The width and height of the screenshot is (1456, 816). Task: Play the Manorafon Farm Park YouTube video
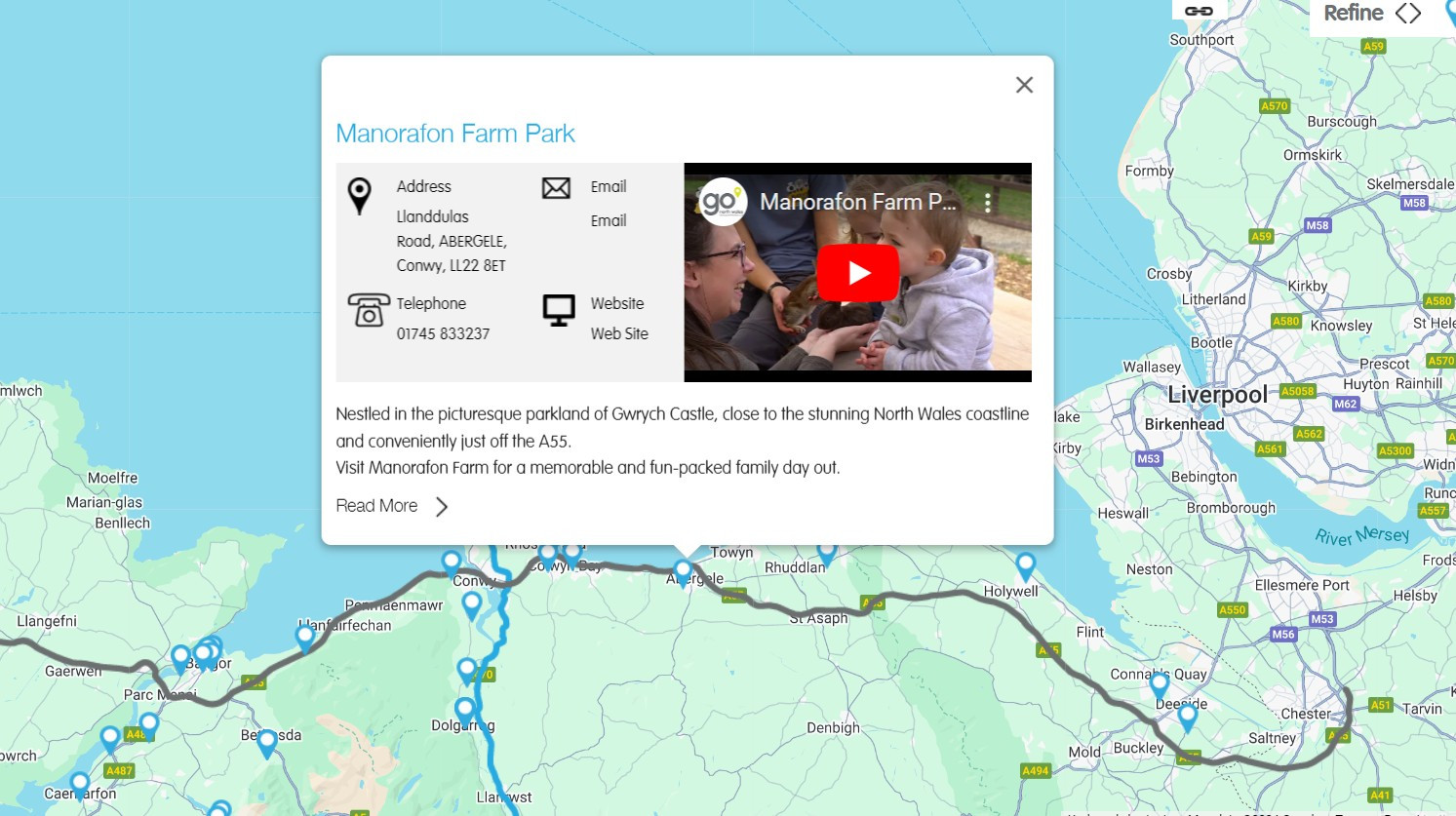tap(857, 273)
